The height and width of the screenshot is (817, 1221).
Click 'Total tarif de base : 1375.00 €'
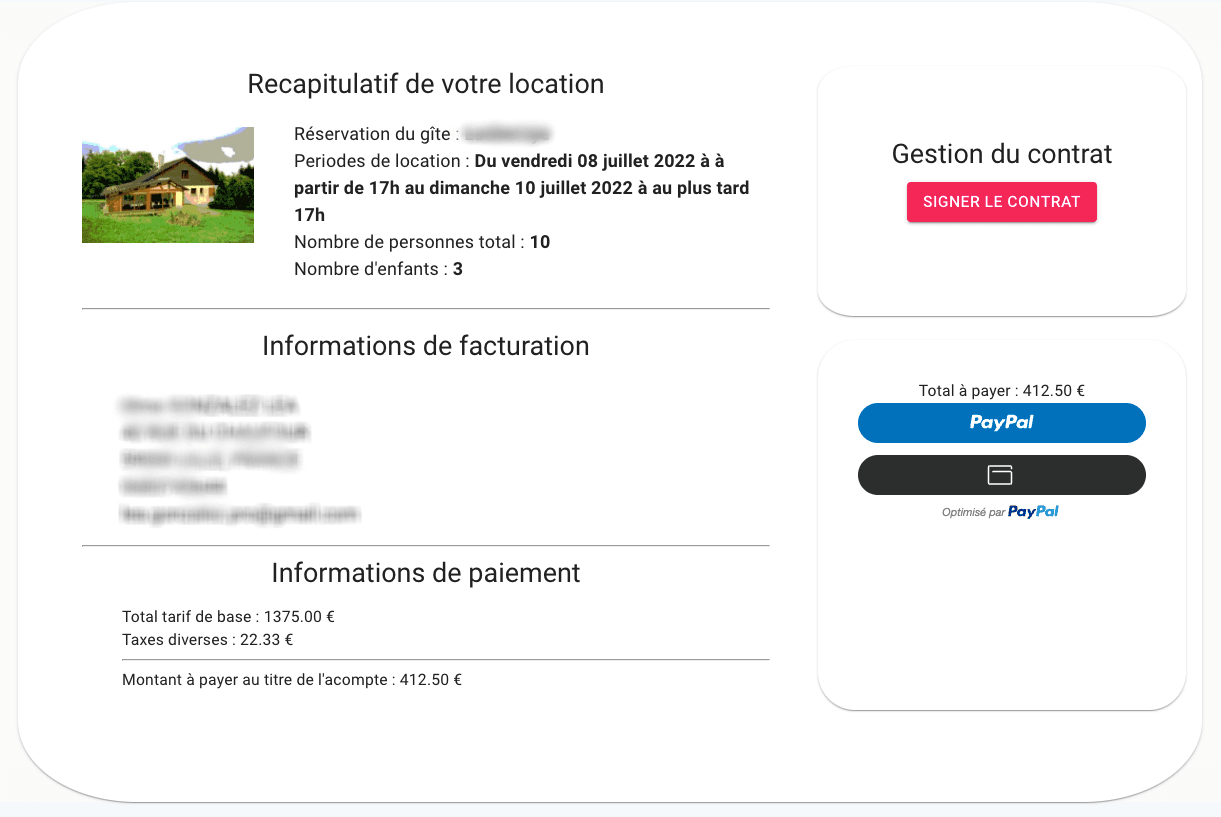228,618
